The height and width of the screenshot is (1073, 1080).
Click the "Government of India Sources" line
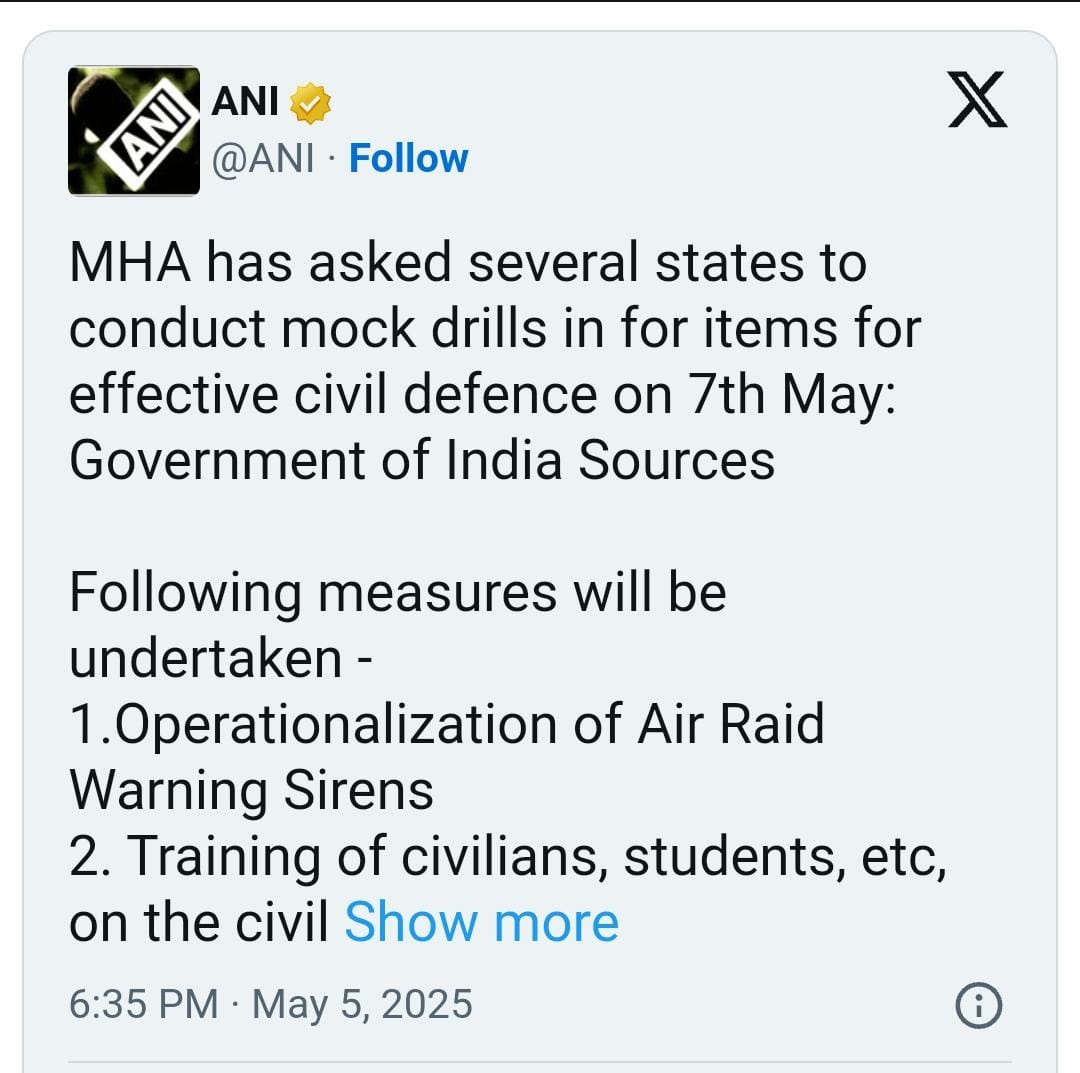(421, 461)
